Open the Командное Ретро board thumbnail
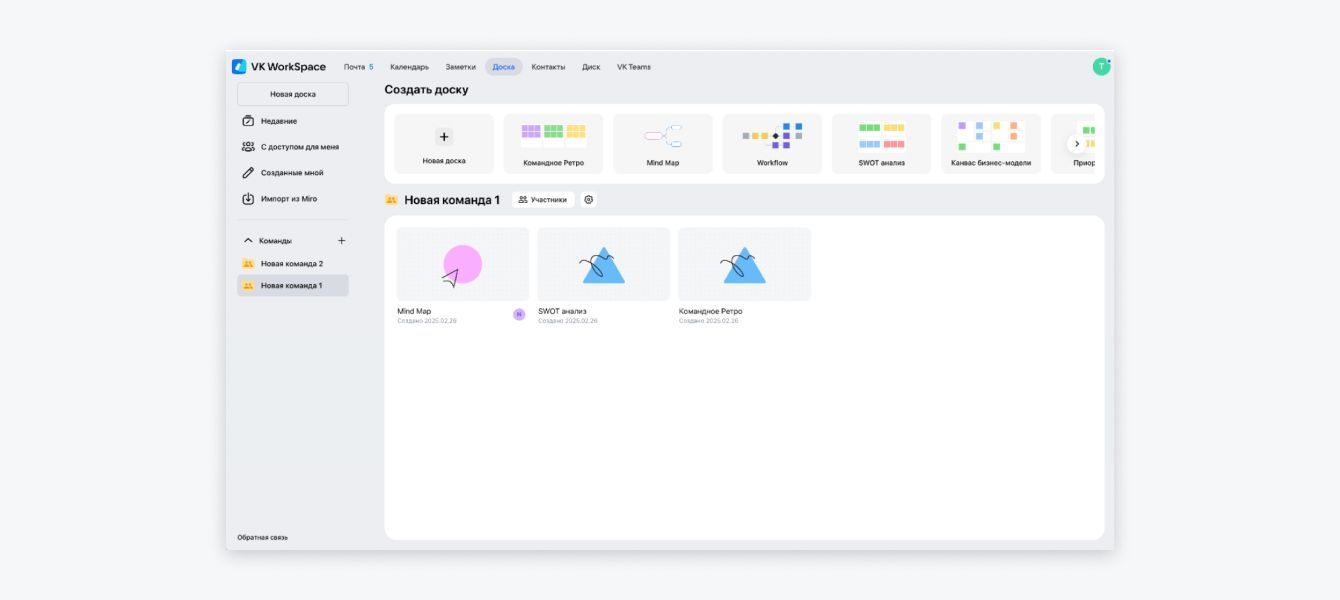 click(744, 265)
